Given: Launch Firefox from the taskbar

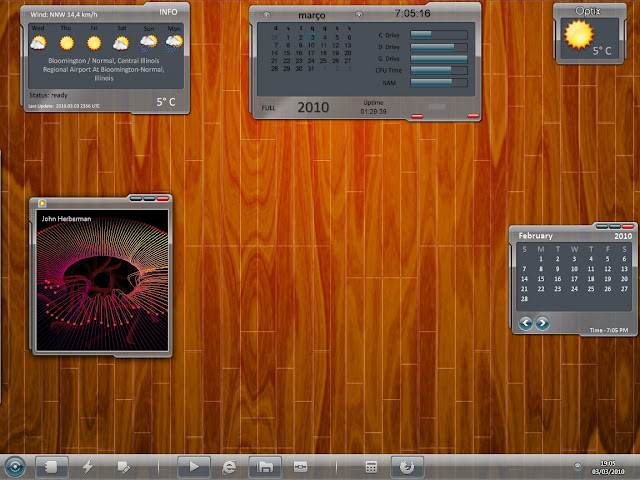Looking at the screenshot, I should pos(407,466).
